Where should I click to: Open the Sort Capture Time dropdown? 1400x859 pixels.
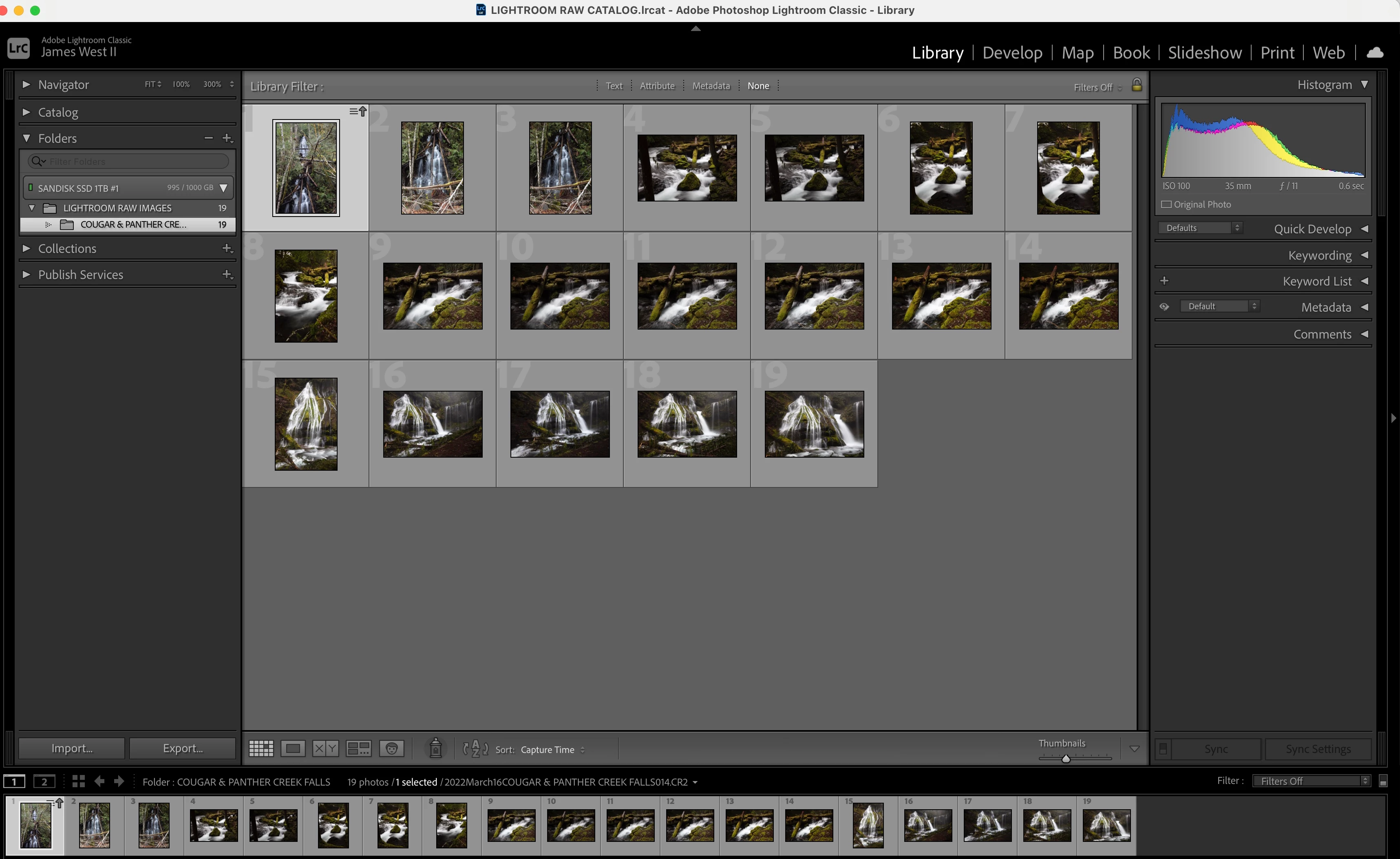point(552,750)
